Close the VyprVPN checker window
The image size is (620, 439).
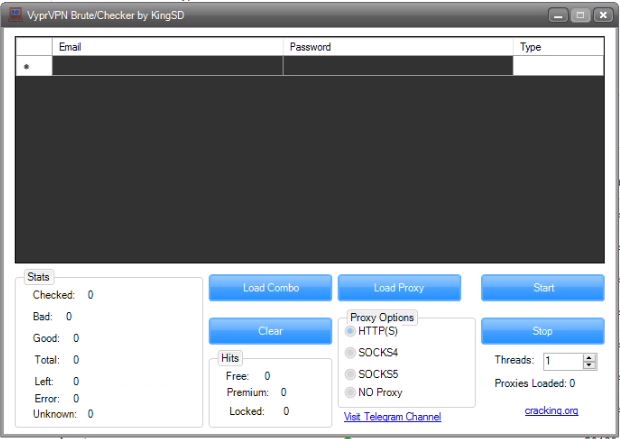(603, 15)
